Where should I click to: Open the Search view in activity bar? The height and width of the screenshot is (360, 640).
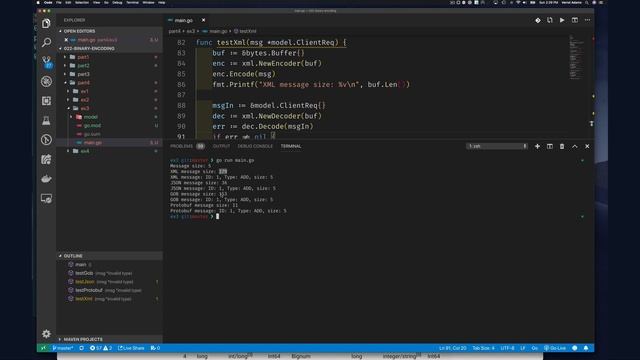[x=46, y=42]
